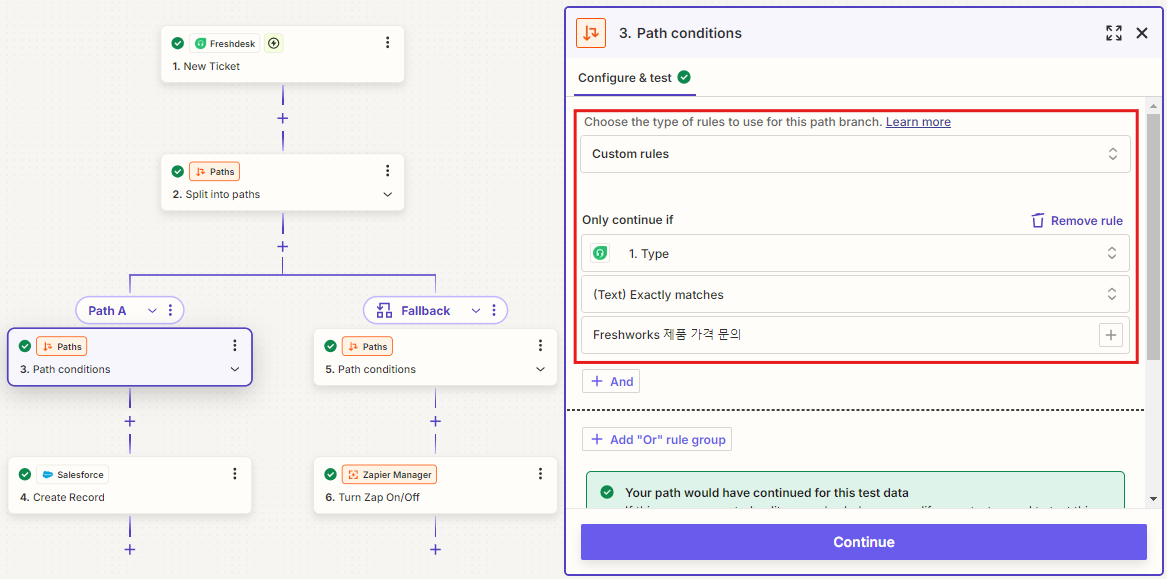The image size is (1167, 579).
Task: Select the Path A label
Action: pyautogui.click(x=107, y=310)
